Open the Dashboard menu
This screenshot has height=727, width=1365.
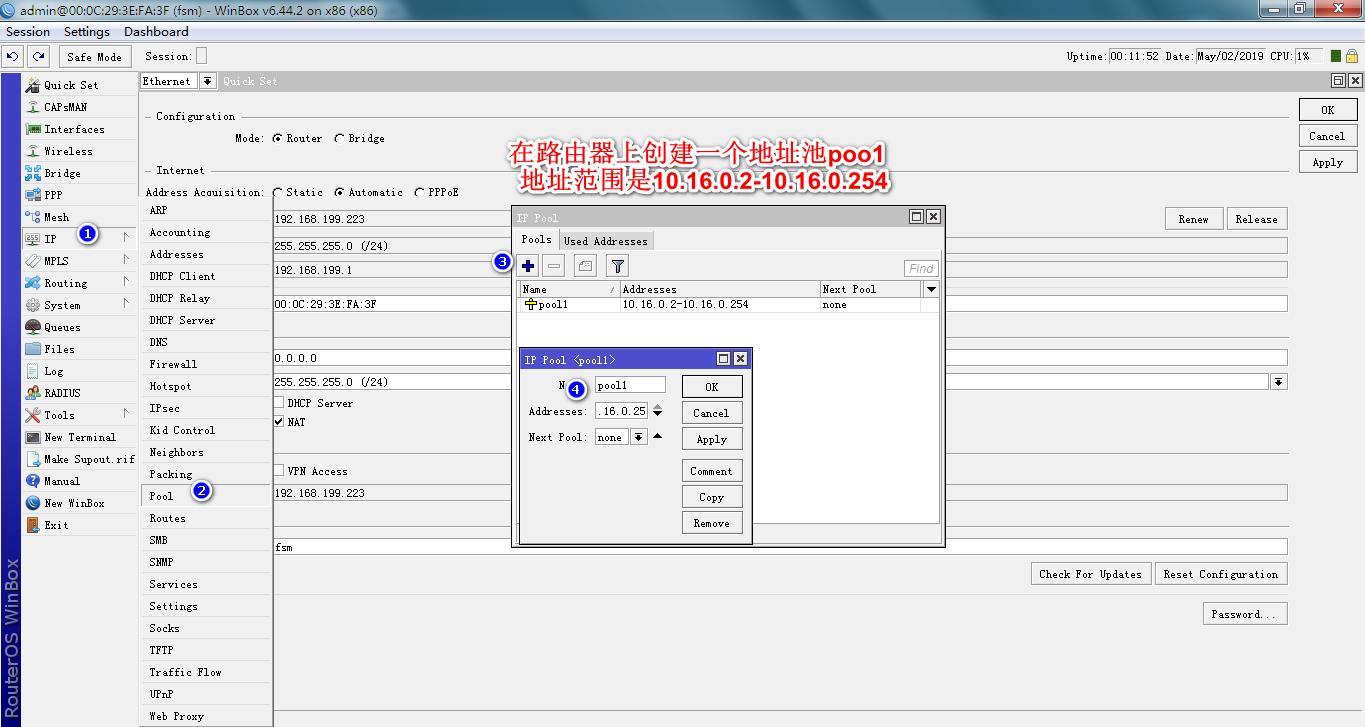[x=156, y=32]
